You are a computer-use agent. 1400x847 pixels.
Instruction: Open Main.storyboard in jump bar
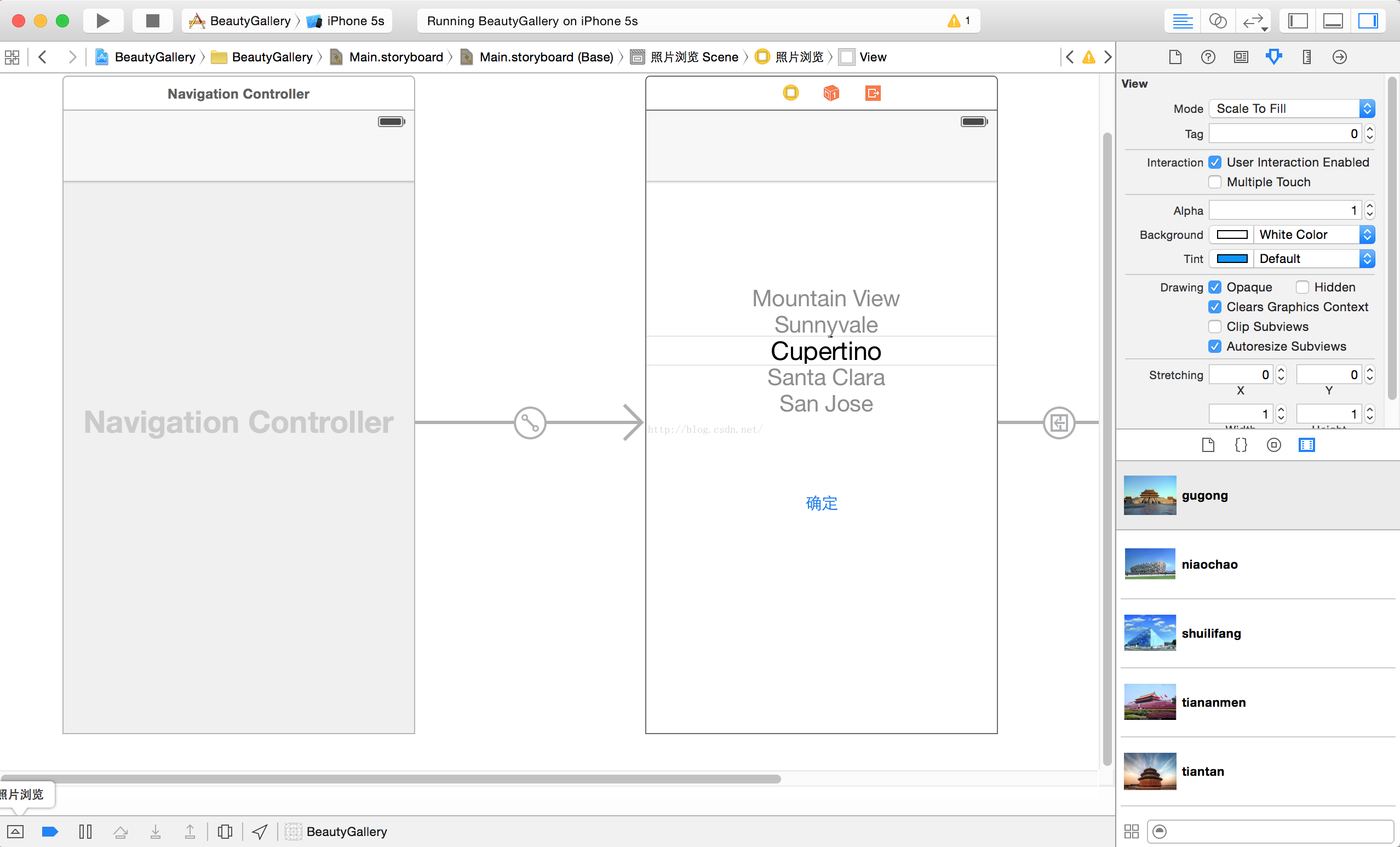click(x=387, y=57)
